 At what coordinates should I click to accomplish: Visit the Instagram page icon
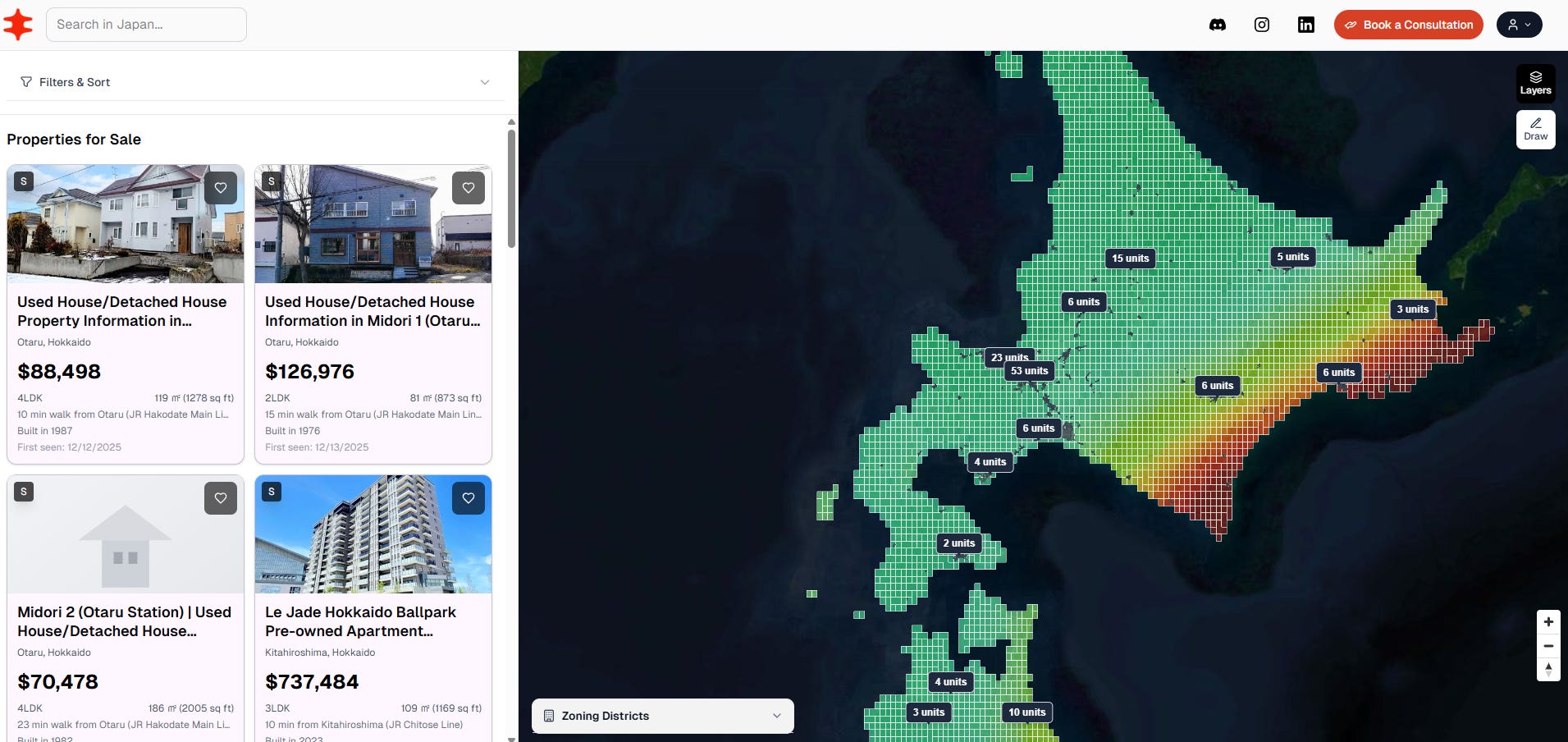click(1261, 25)
